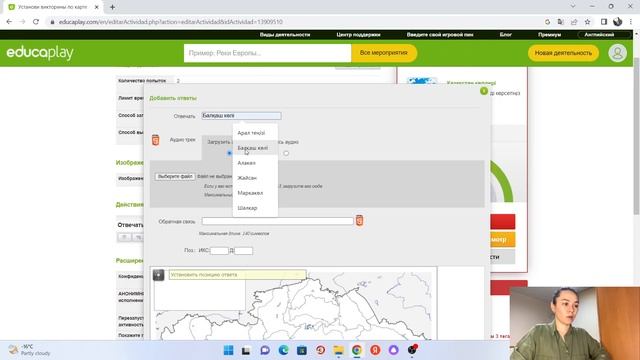
Task: Click the translate page icon in address bar
Action: [560, 22]
